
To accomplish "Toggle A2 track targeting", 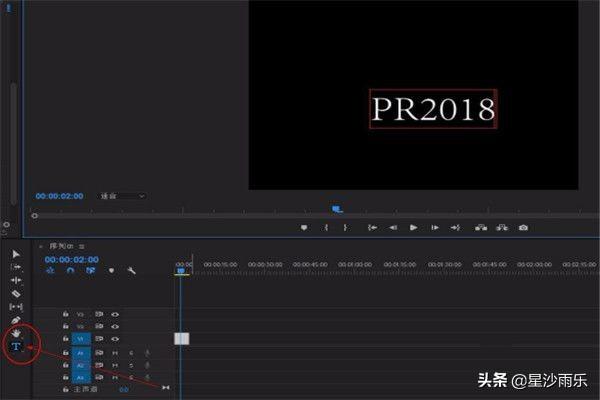I will [x=81, y=366].
